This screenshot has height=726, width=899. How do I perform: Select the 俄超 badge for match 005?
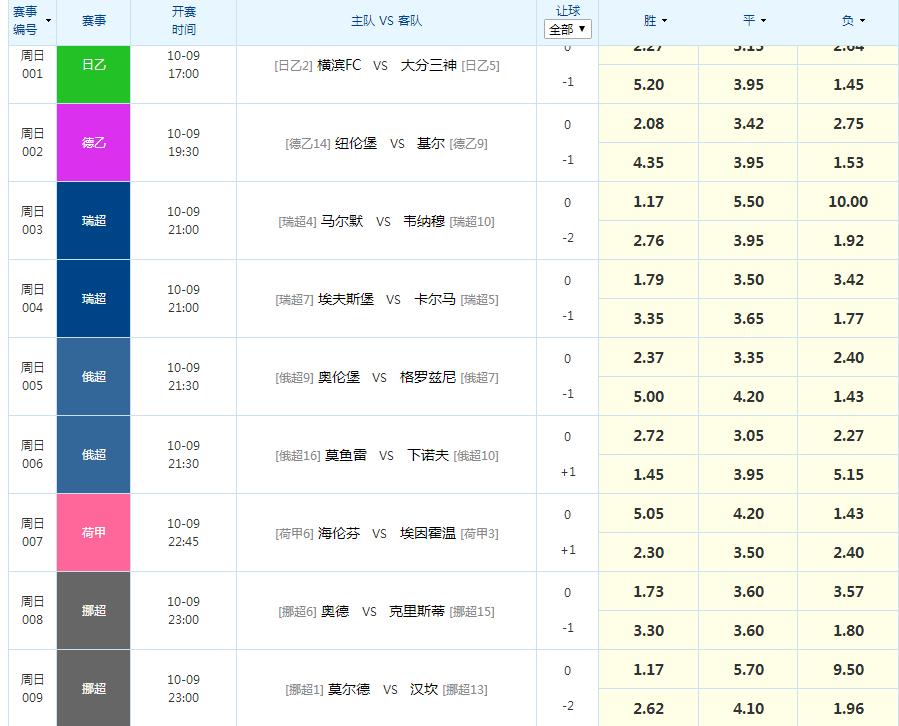coord(95,376)
